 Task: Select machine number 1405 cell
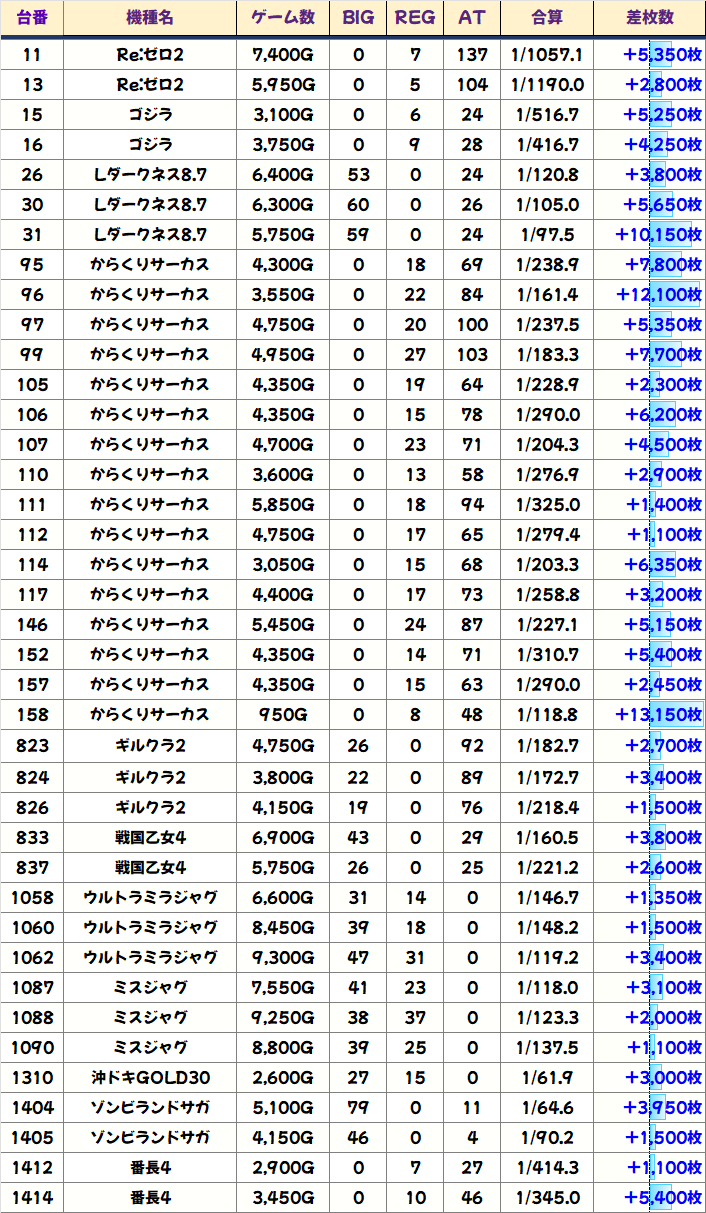pos(32,1137)
